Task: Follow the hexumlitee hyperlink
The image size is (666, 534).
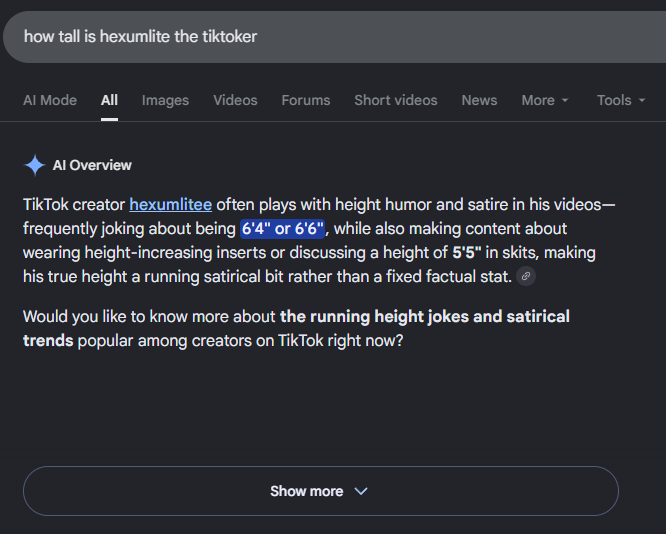Action: [171, 204]
